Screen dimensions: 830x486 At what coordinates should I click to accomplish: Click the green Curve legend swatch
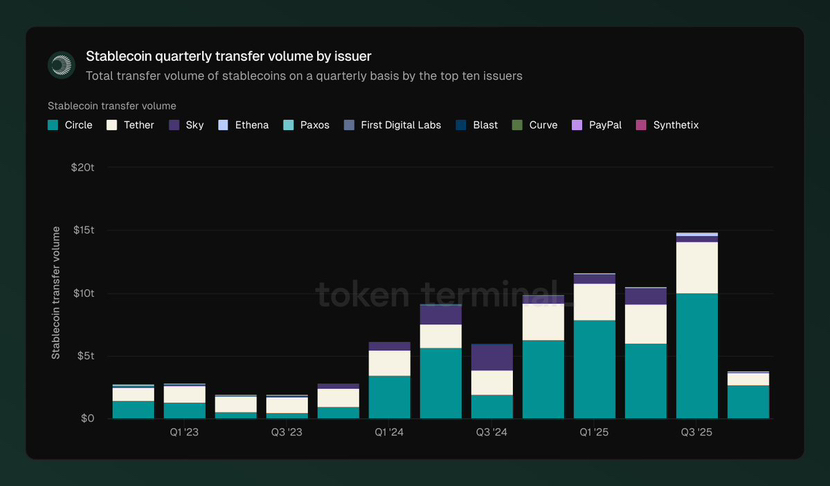coord(517,125)
